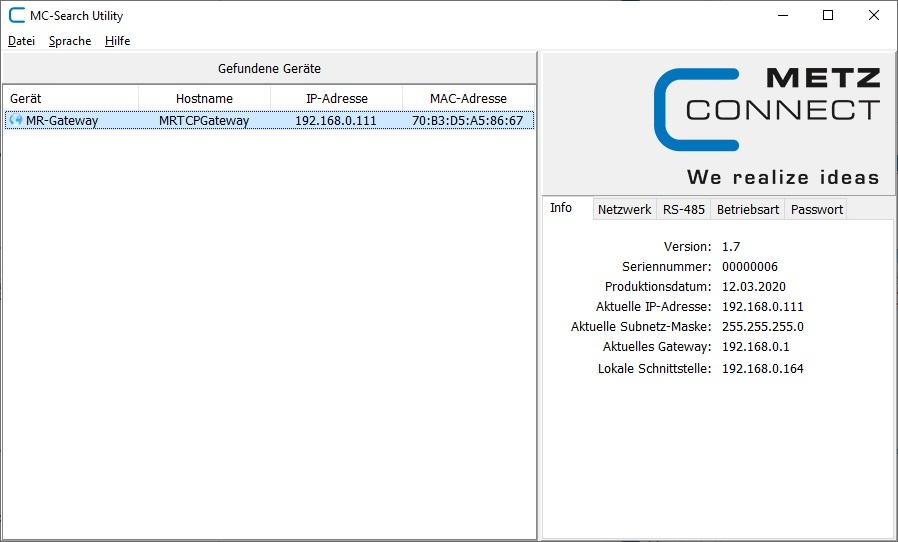Image resolution: width=898 pixels, height=542 pixels.
Task: Click the MR-Gateway device icon
Action: (16, 121)
